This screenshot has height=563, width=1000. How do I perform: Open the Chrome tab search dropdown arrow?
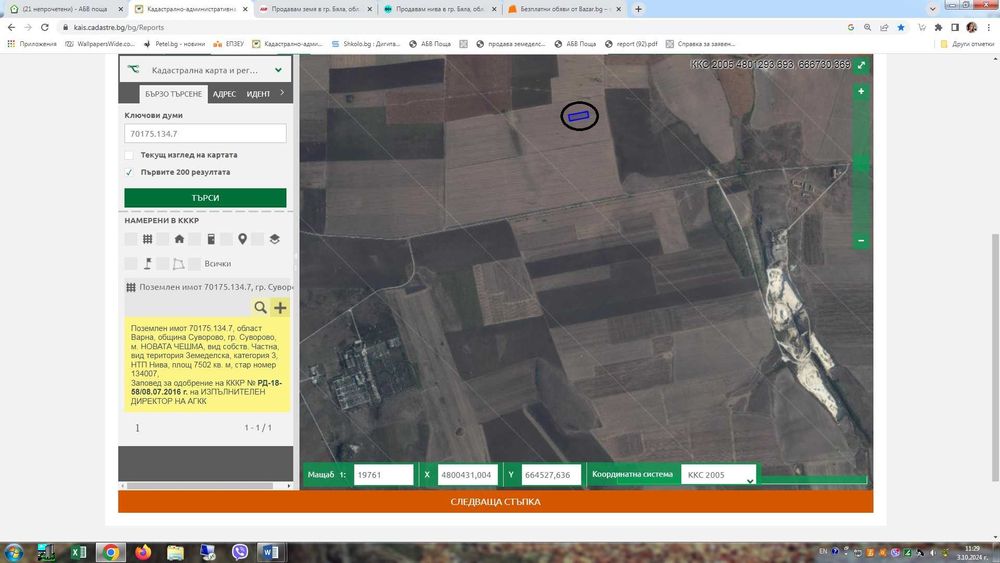(932, 9)
